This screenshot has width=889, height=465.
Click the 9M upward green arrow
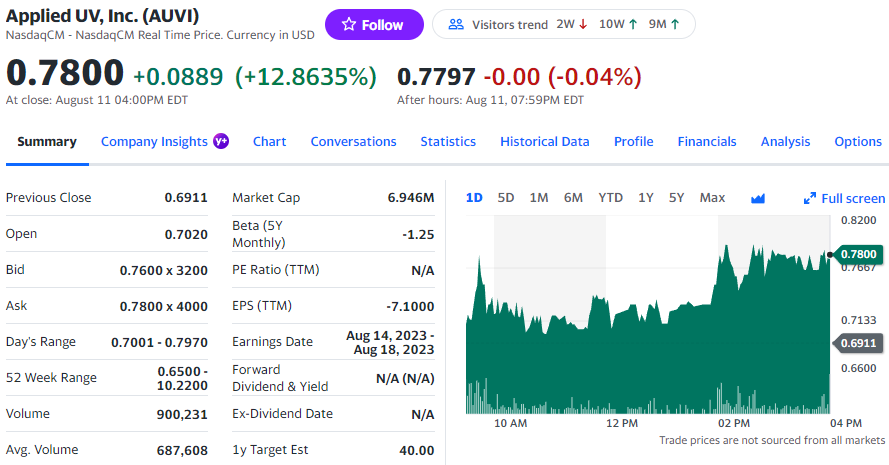[675, 24]
